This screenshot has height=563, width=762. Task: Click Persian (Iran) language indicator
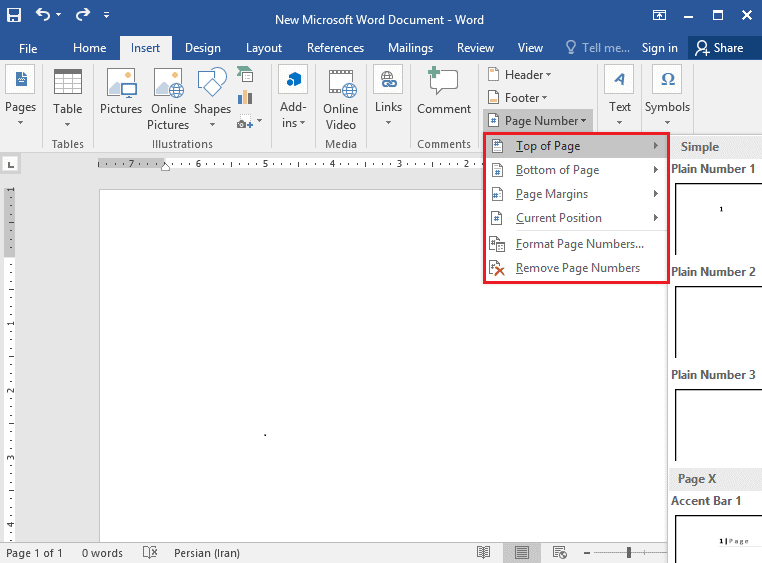coord(207,553)
